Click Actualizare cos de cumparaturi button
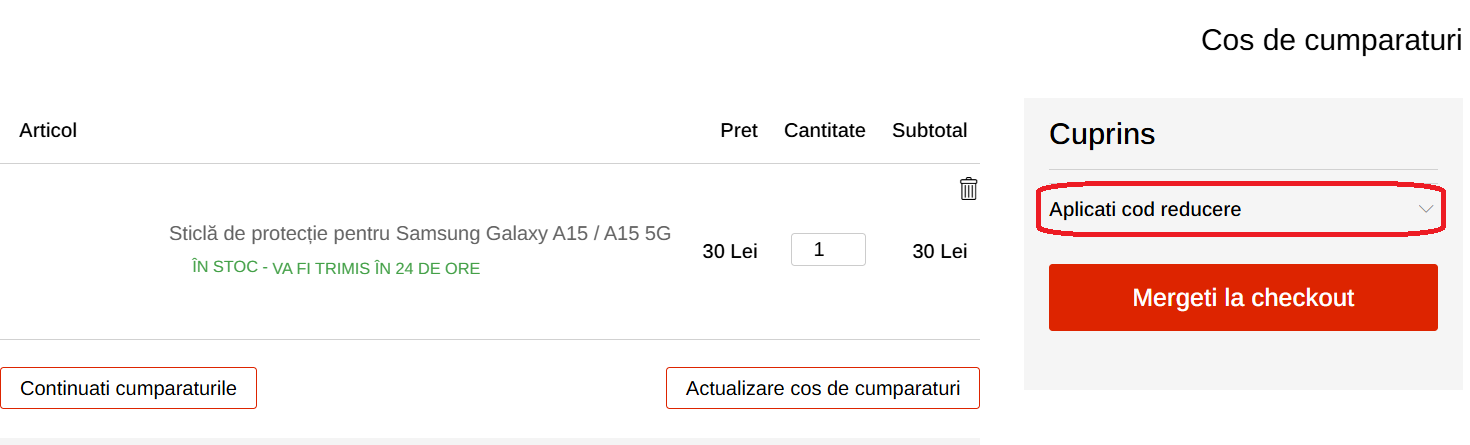This screenshot has width=1470, height=445. (x=822, y=388)
